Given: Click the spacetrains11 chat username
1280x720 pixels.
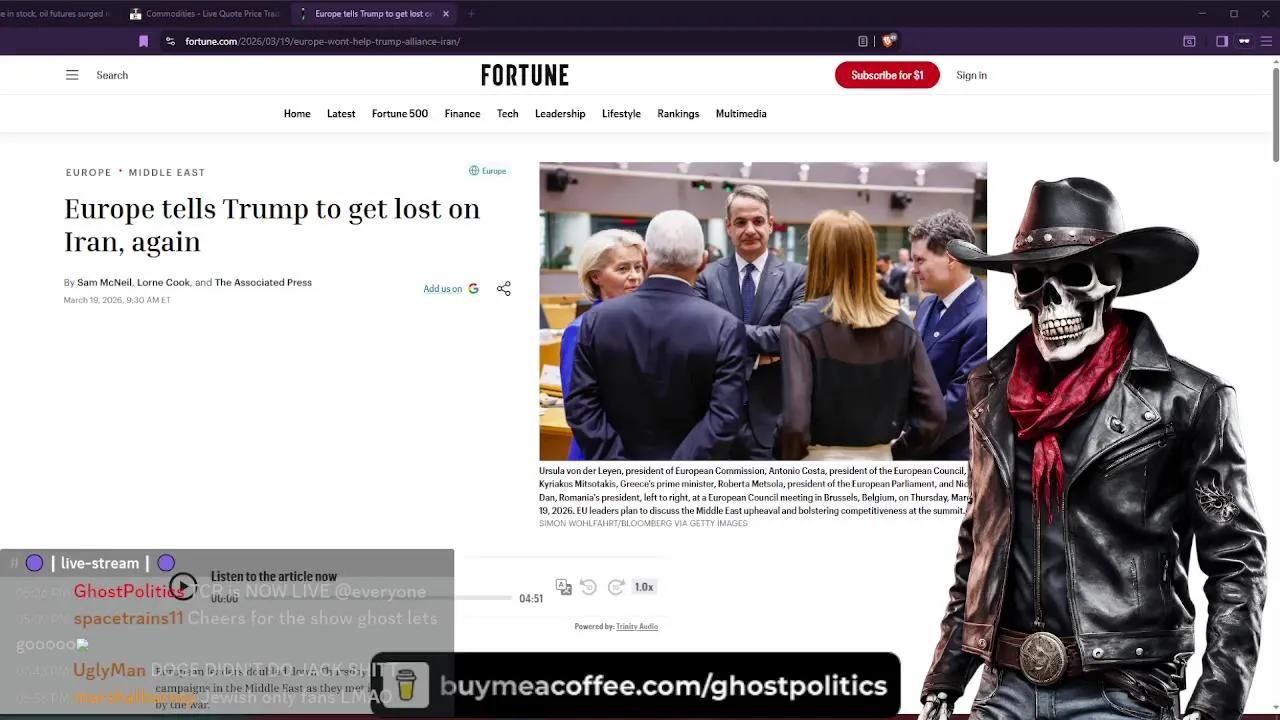Looking at the screenshot, I should coord(128,618).
